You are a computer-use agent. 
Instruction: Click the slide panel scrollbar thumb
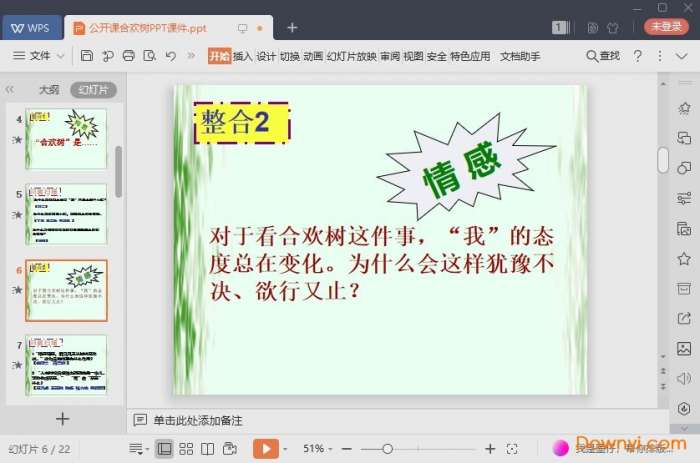(118, 171)
